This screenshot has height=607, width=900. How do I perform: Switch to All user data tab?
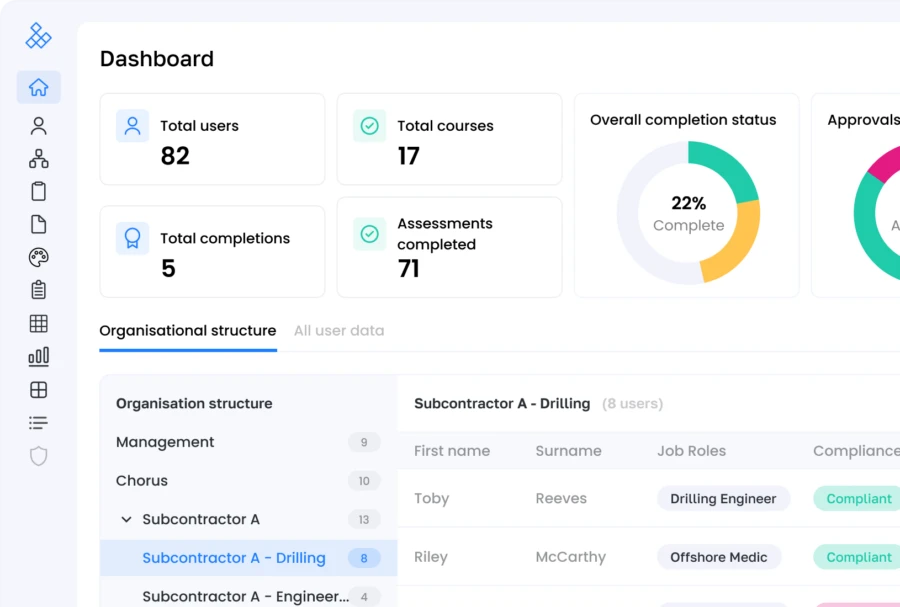pyautogui.click(x=339, y=331)
